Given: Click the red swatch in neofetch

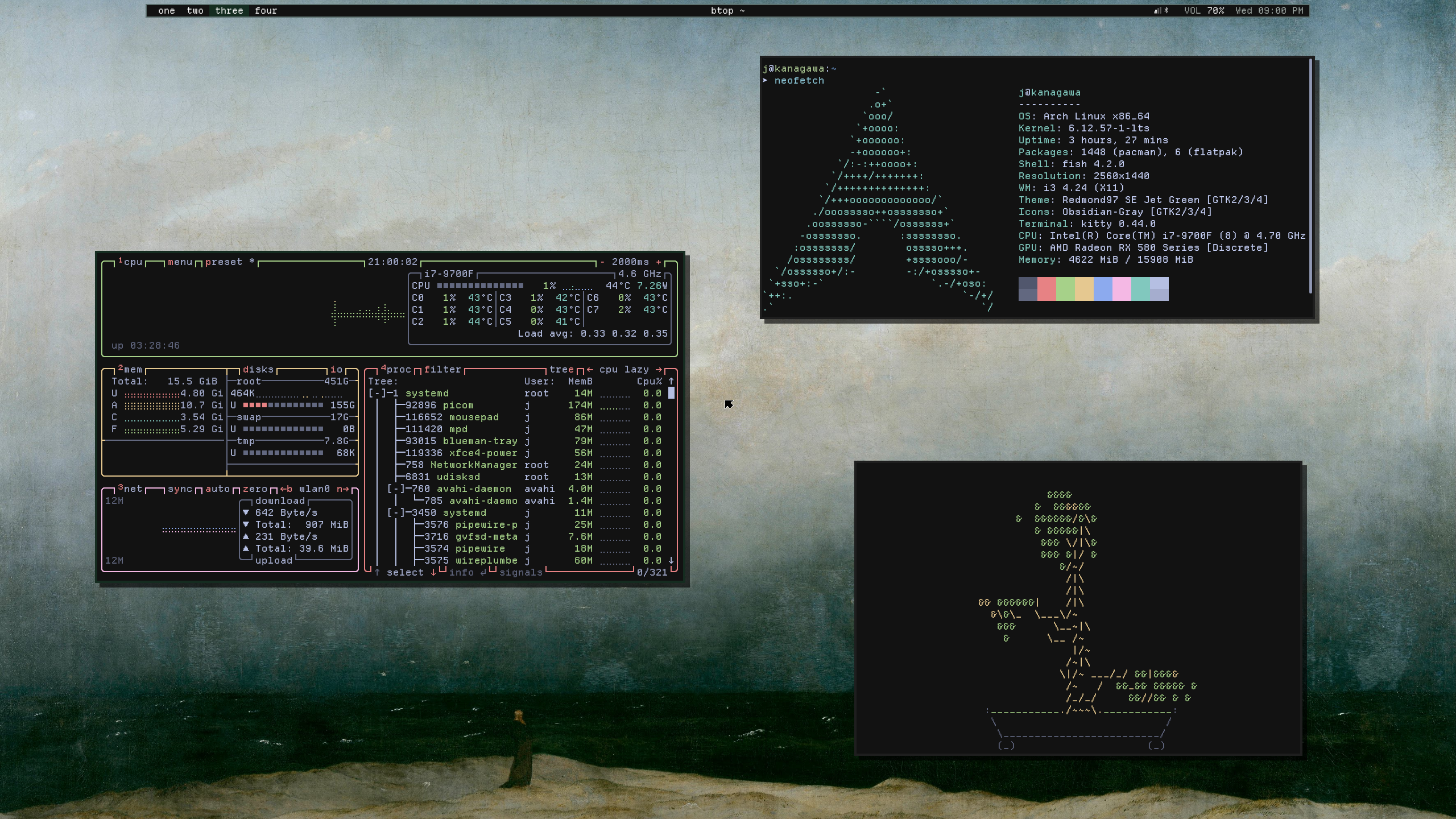Looking at the screenshot, I should (x=1047, y=289).
